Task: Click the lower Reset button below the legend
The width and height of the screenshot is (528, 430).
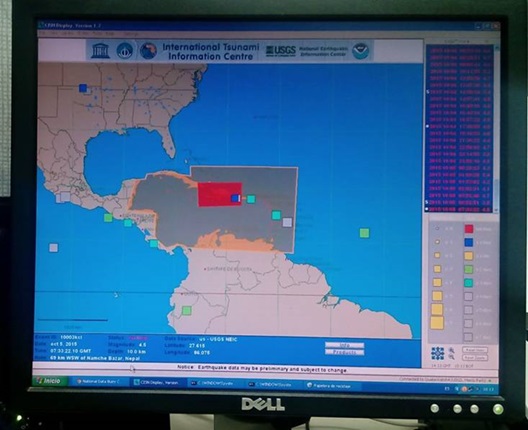Action: [475, 357]
